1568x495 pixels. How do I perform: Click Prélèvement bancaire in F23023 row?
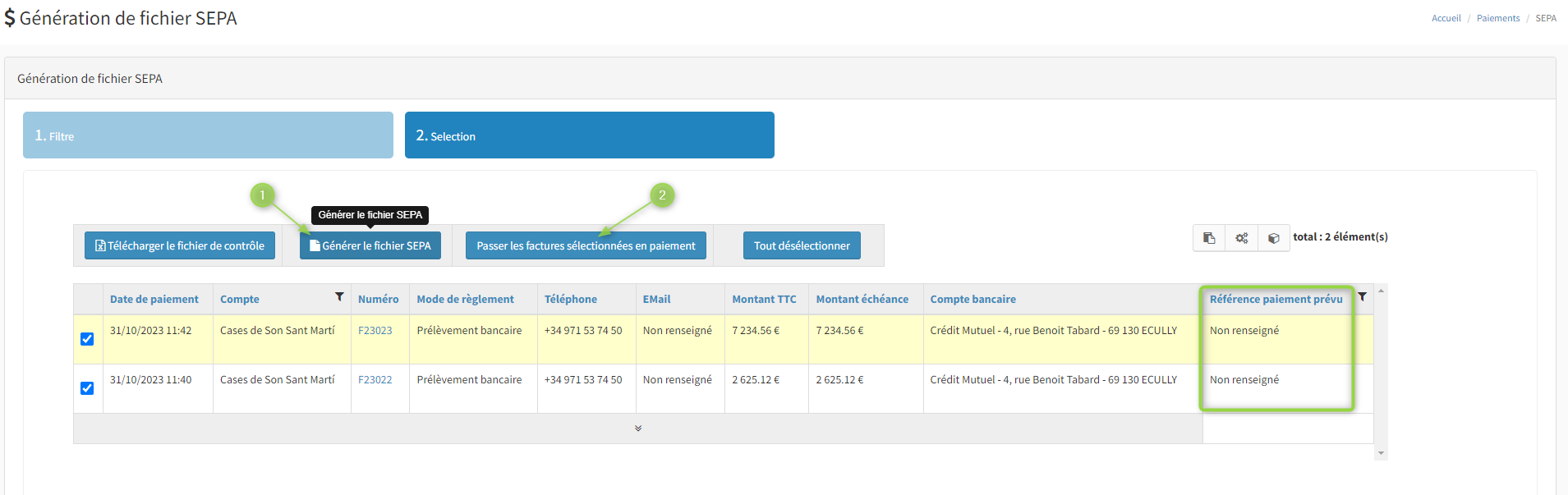(469, 330)
